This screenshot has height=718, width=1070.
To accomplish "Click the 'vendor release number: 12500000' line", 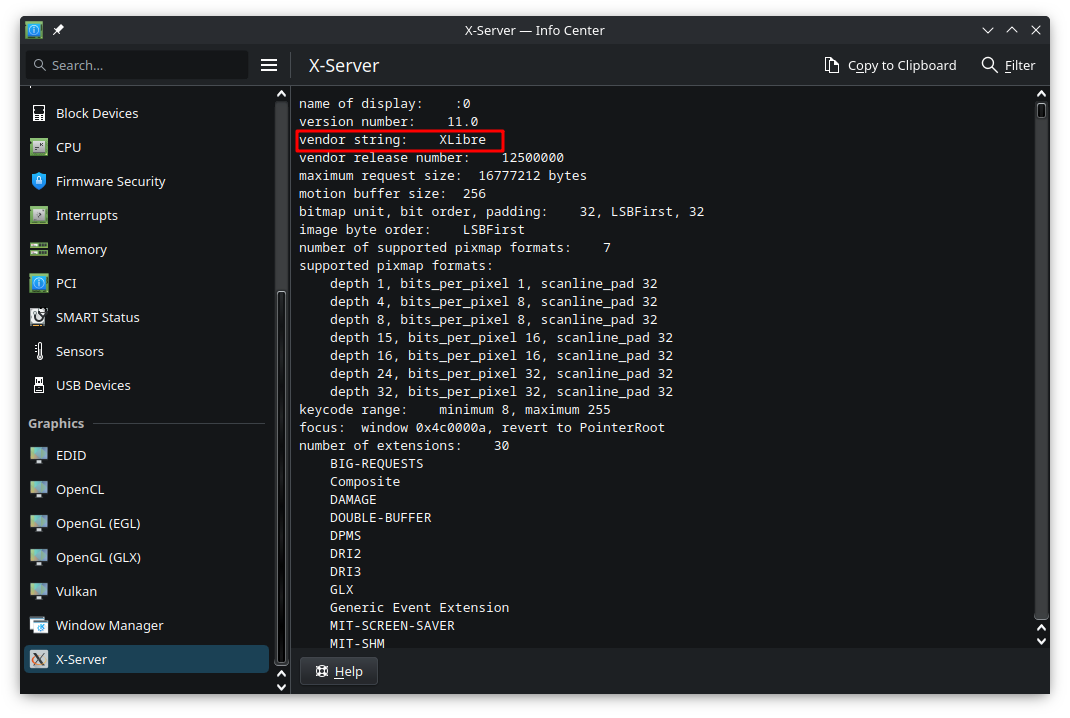I will (431, 158).
